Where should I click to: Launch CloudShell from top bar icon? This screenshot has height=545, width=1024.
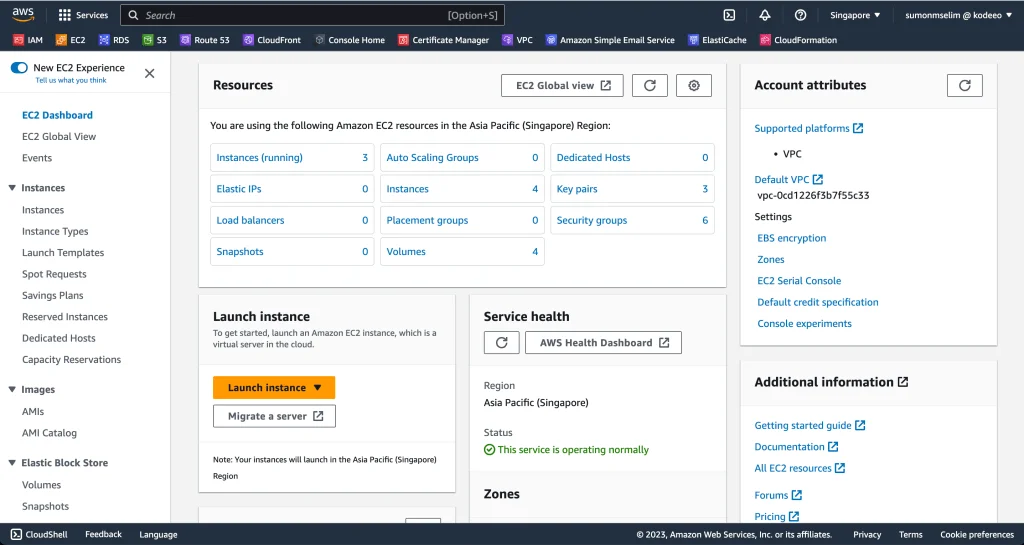(729, 15)
